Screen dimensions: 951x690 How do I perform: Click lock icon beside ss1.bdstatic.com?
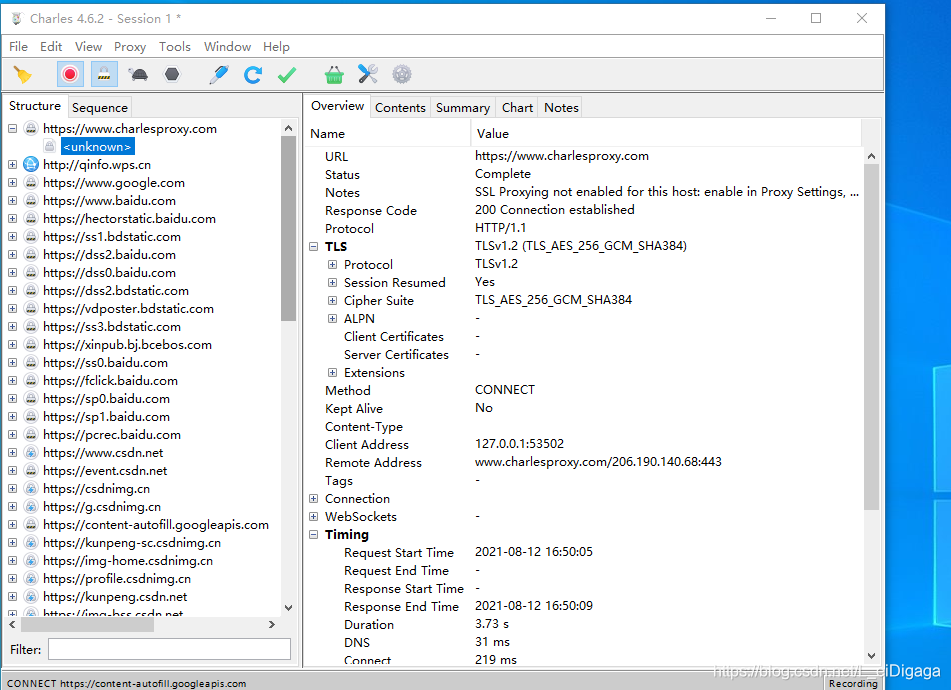pos(31,236)
